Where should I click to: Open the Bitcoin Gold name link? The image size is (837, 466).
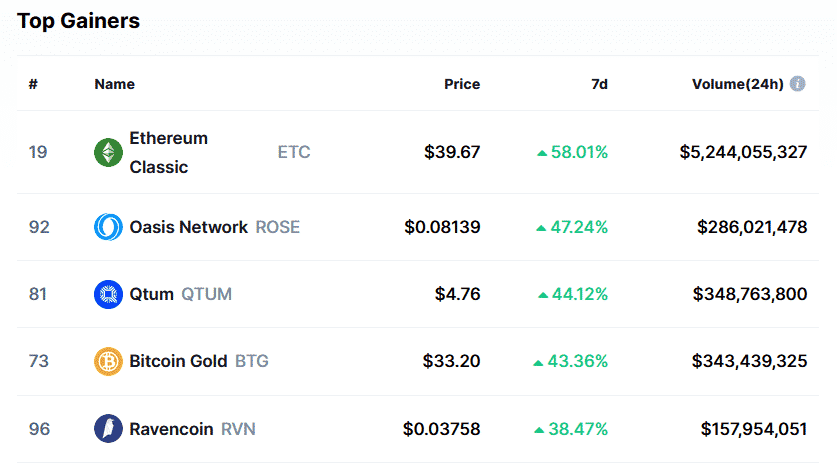178,361
